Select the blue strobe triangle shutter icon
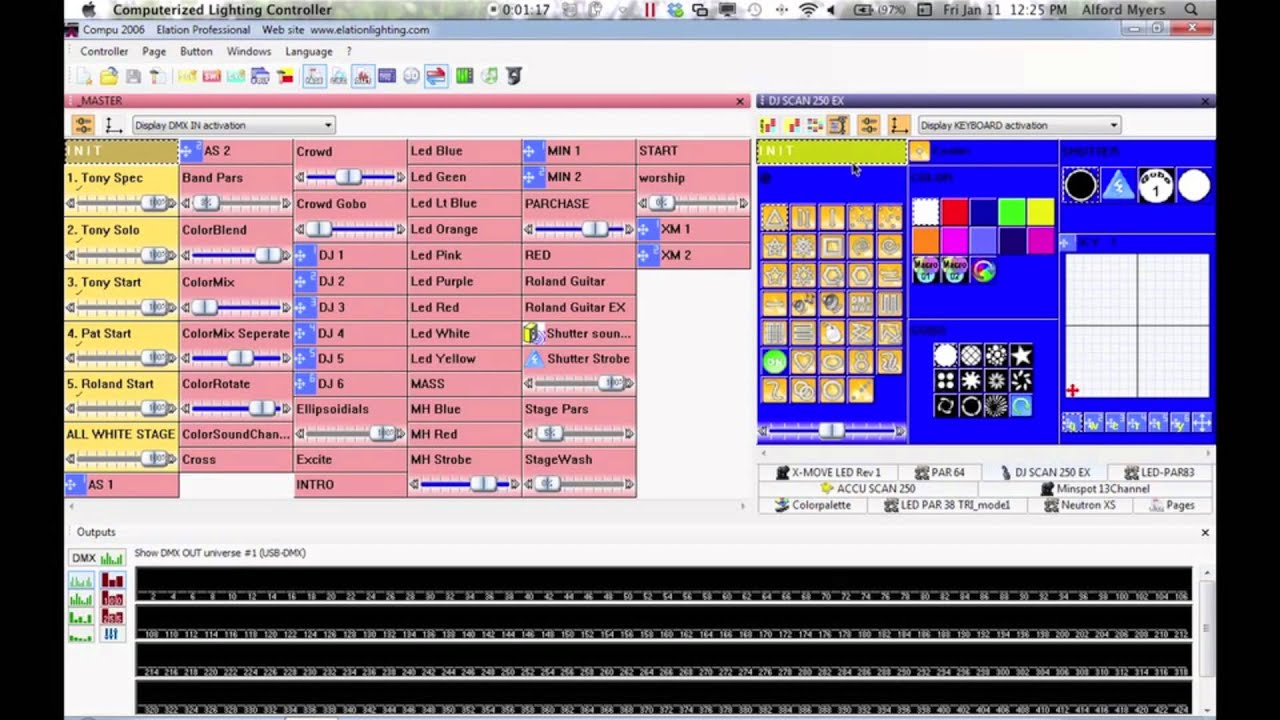Screen dimensions: 1280x720 pos(1118,185)
